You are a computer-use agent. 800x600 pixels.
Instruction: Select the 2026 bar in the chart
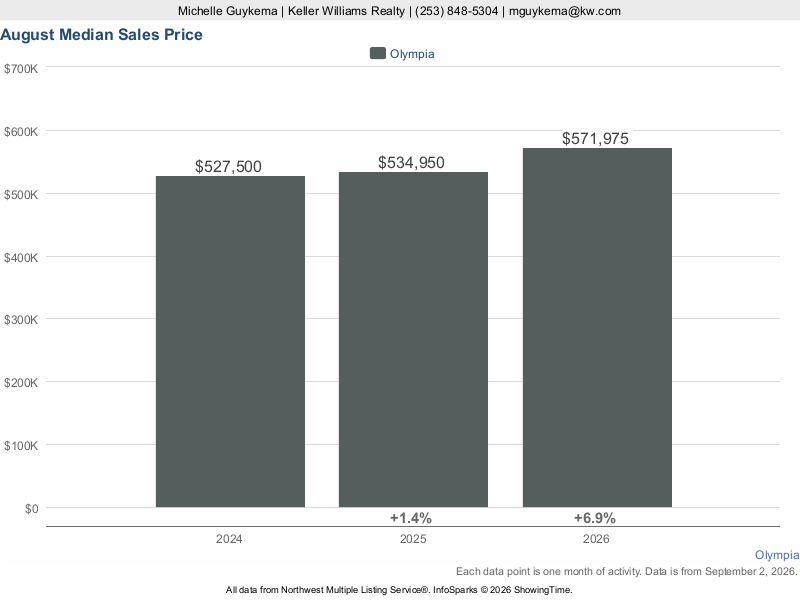coord(597,328)
